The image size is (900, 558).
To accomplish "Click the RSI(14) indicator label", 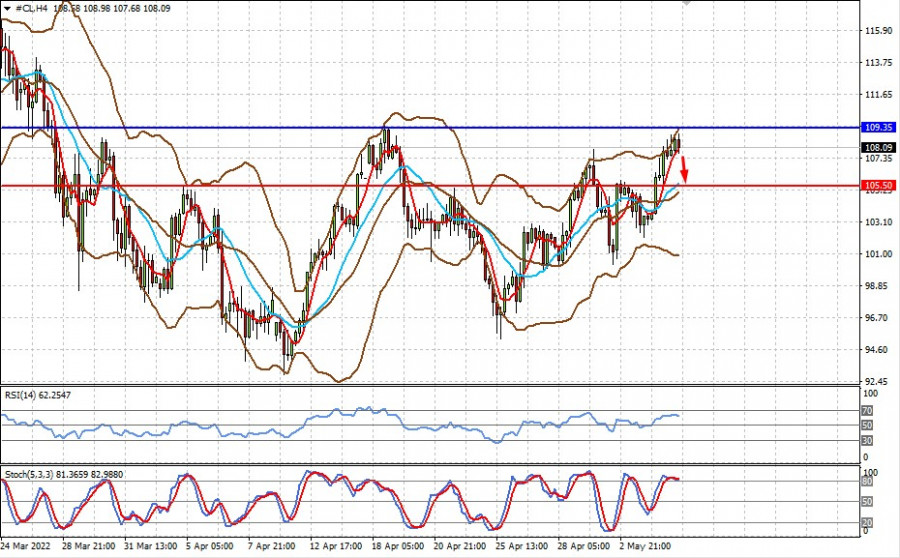I will 39,396.
